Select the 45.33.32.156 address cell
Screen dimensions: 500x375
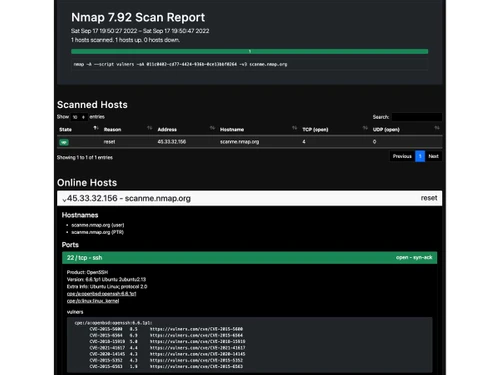point(172,142)
